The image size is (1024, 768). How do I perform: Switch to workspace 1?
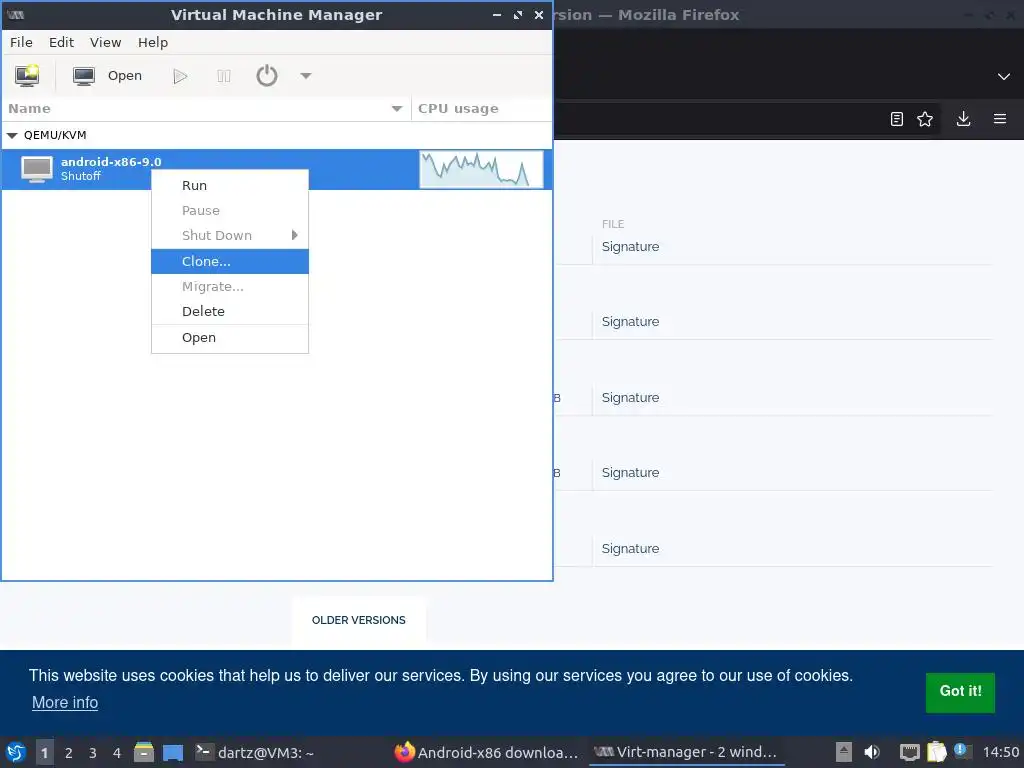44,753
